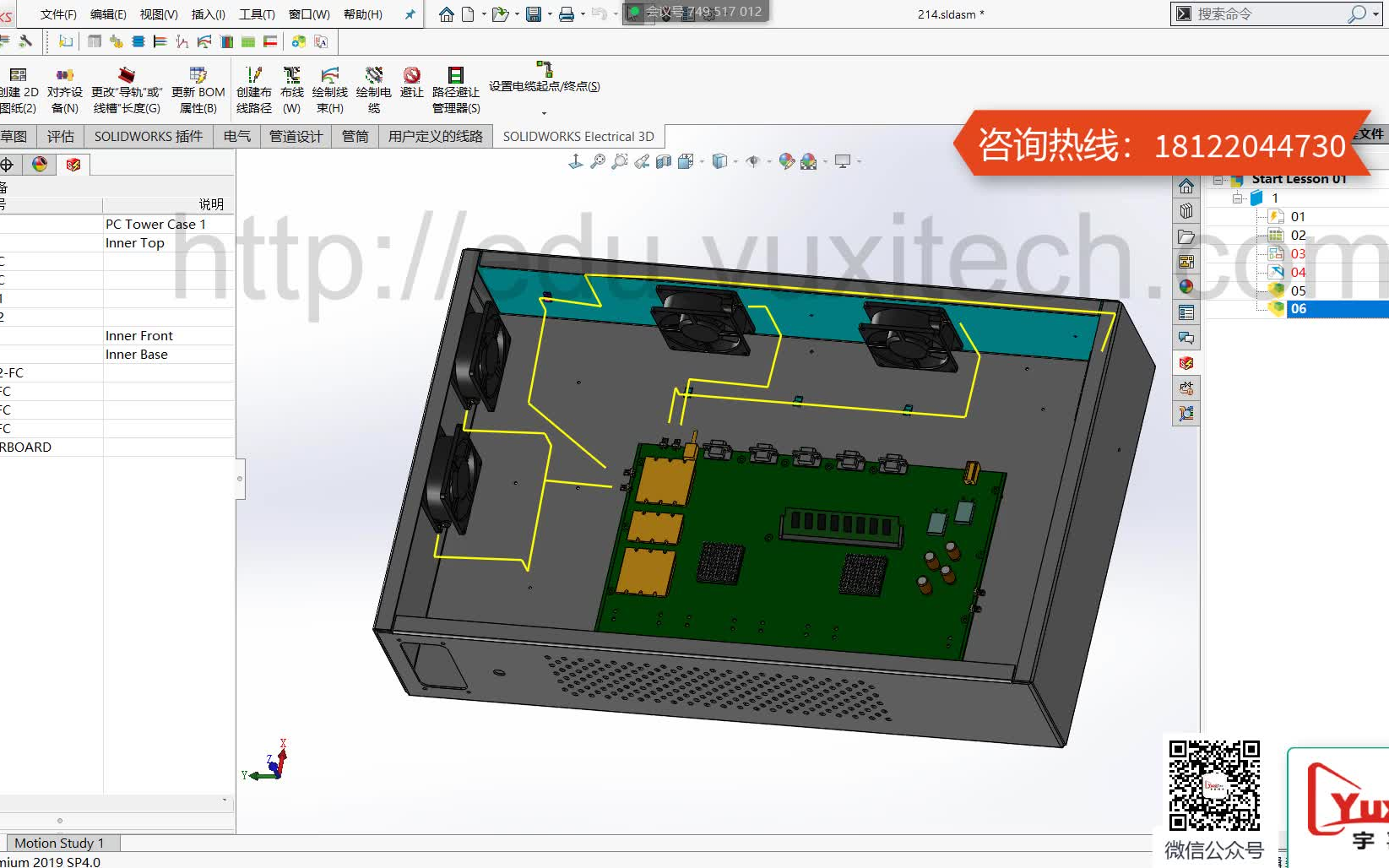The width and height of the screenshot is (1389, 868).
Task: Click Zoom to Area in view toolbar
Action: (620, 161)
